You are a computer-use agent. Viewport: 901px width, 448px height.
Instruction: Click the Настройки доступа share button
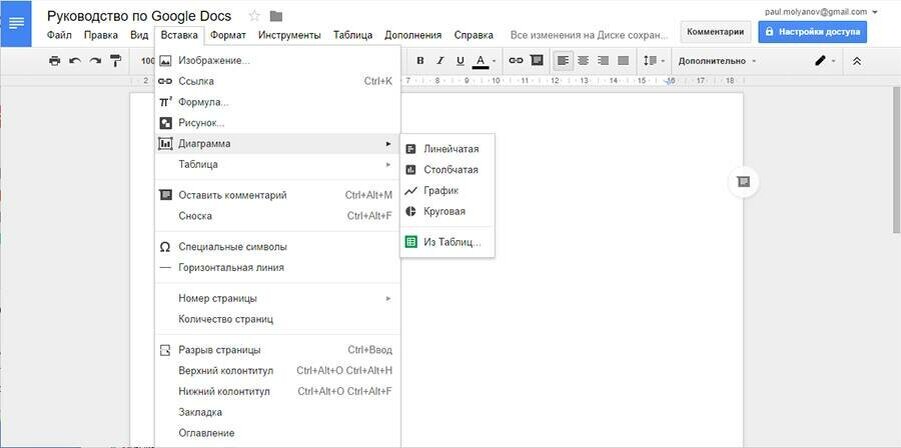pyautogui.click(x=813, y=32)
